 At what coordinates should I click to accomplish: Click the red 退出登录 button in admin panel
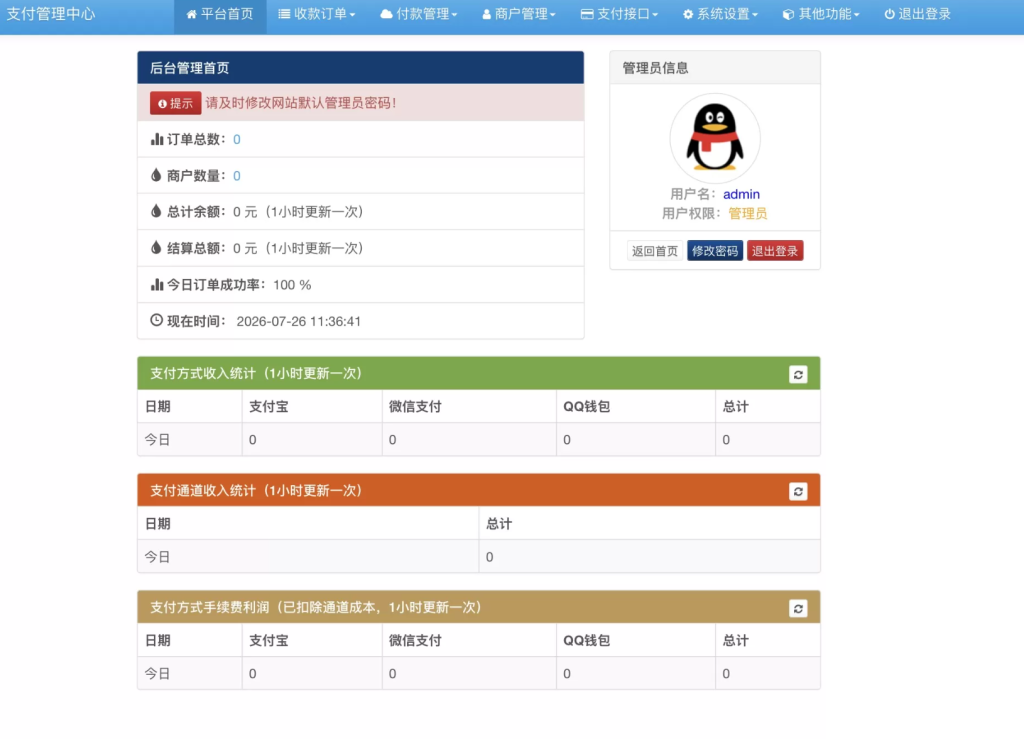point(775,251)
